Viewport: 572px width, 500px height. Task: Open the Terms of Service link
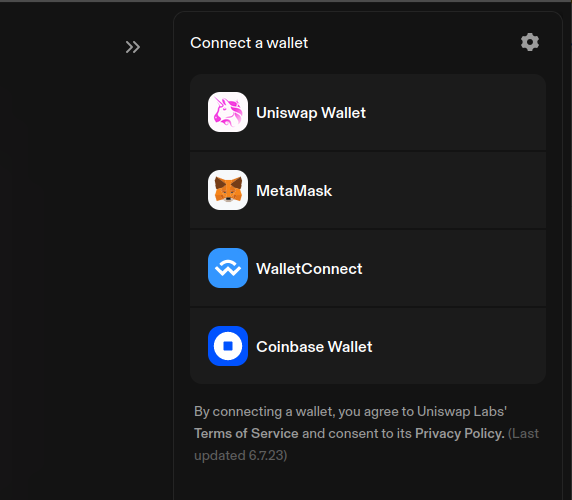(246, 433)
